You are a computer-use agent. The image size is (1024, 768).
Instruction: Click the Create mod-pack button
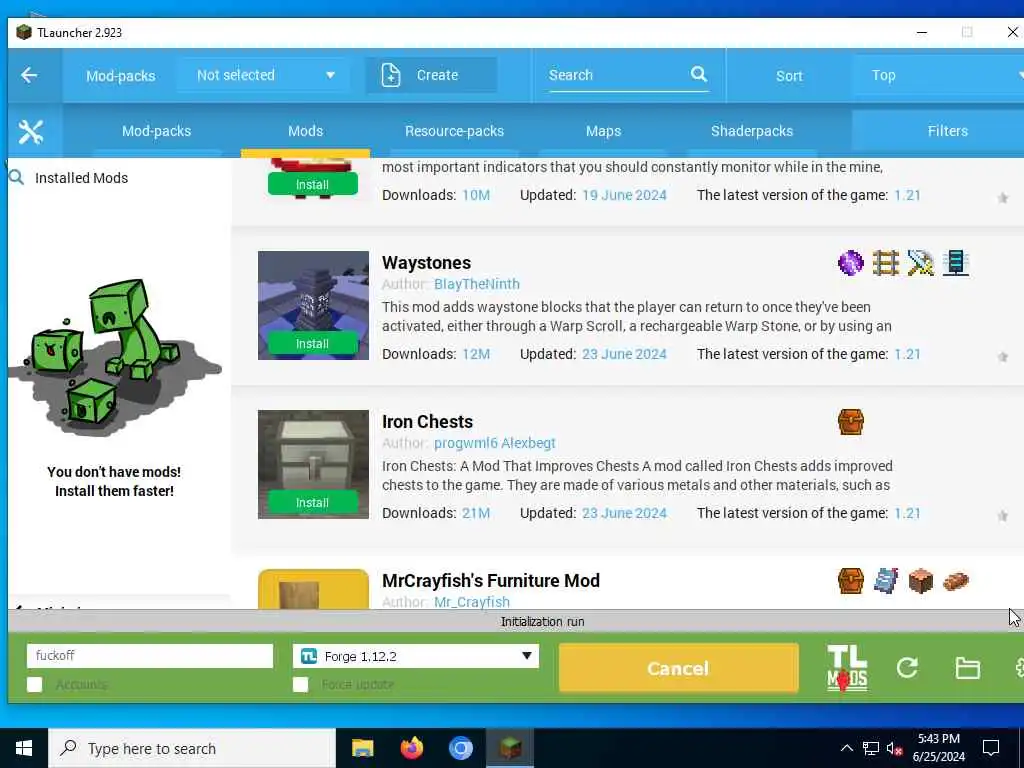tap(430, 75)
